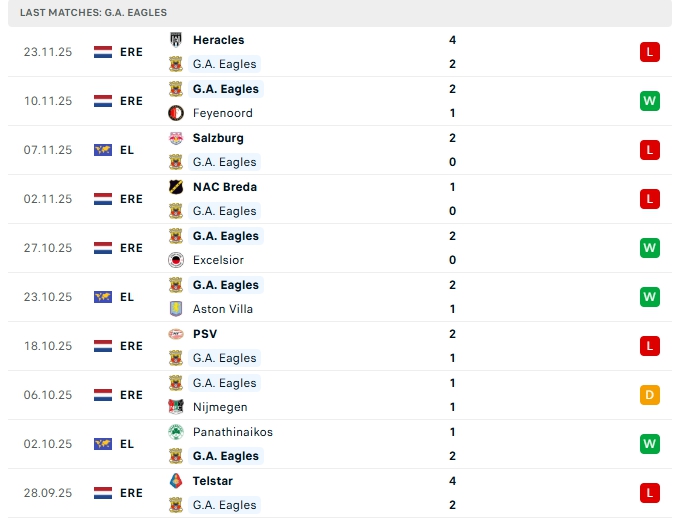Click the Nijmegen club crest icon

[x=176, y=407]
